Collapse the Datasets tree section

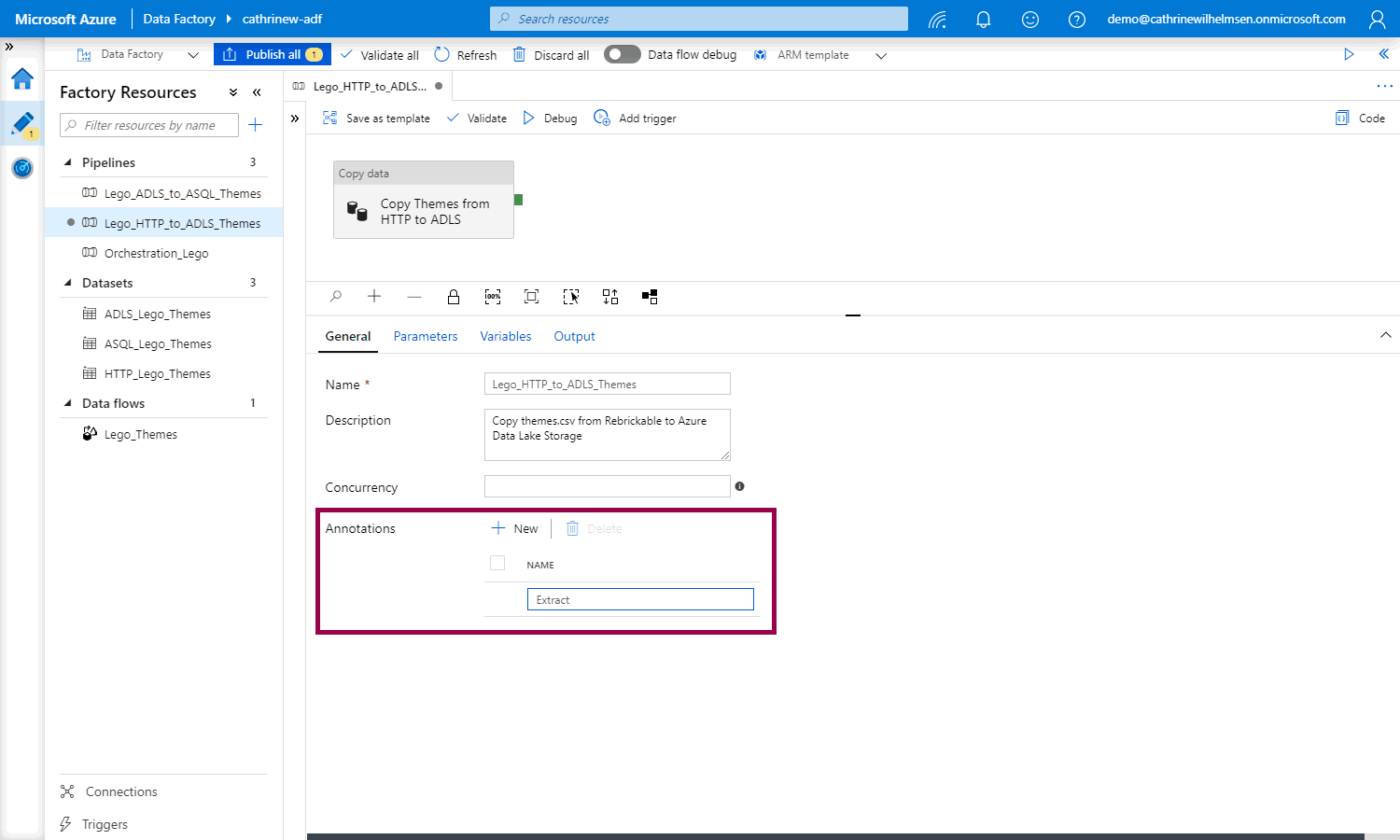[x=68, y=283]
